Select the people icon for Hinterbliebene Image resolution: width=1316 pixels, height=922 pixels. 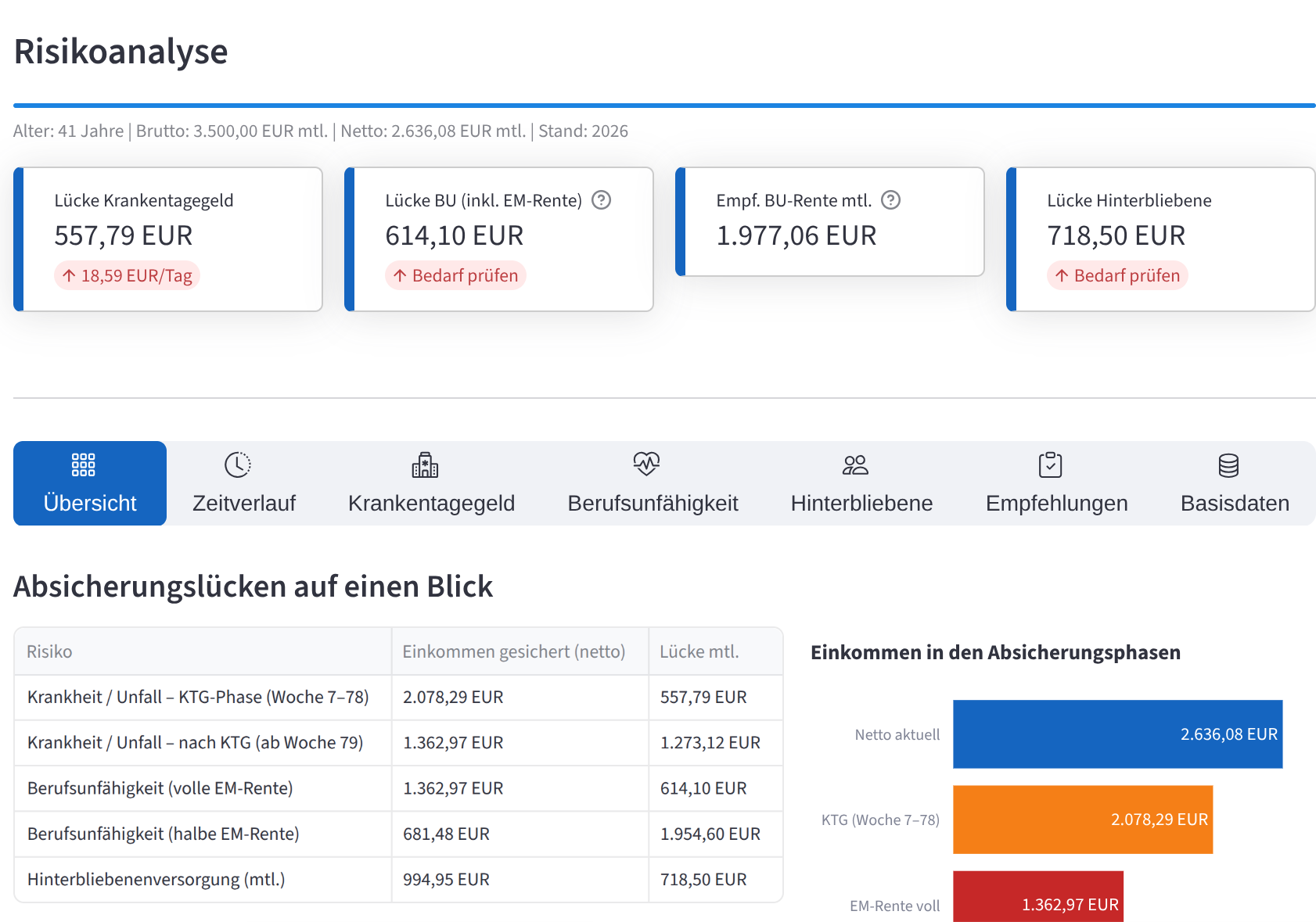856,464
